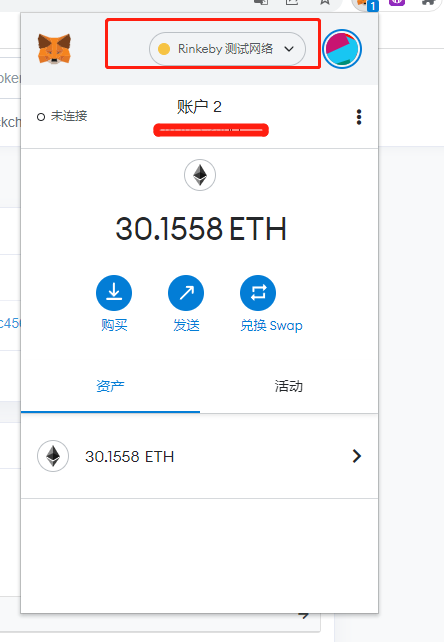Copy address under 账户 2
This screenshot has height=642, width=444.
click(211, 130)
